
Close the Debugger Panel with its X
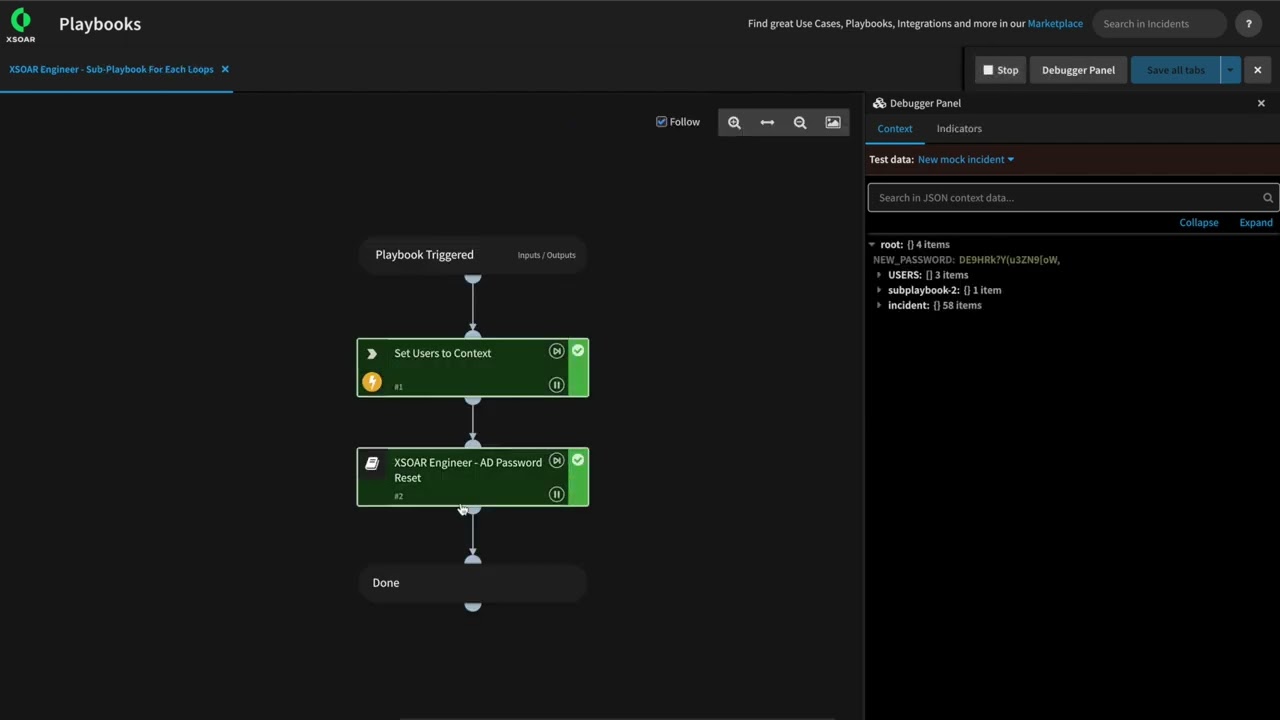coord(1261,103)
